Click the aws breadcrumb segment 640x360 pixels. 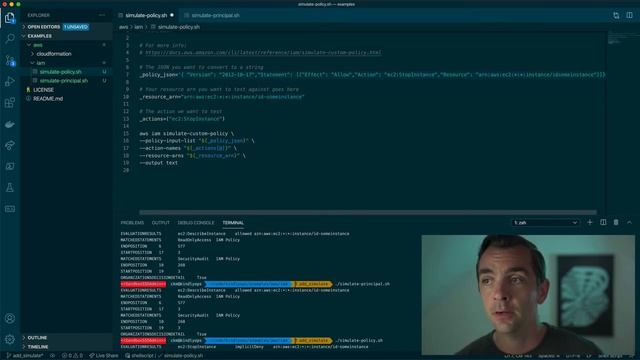(x=123, y=27)
